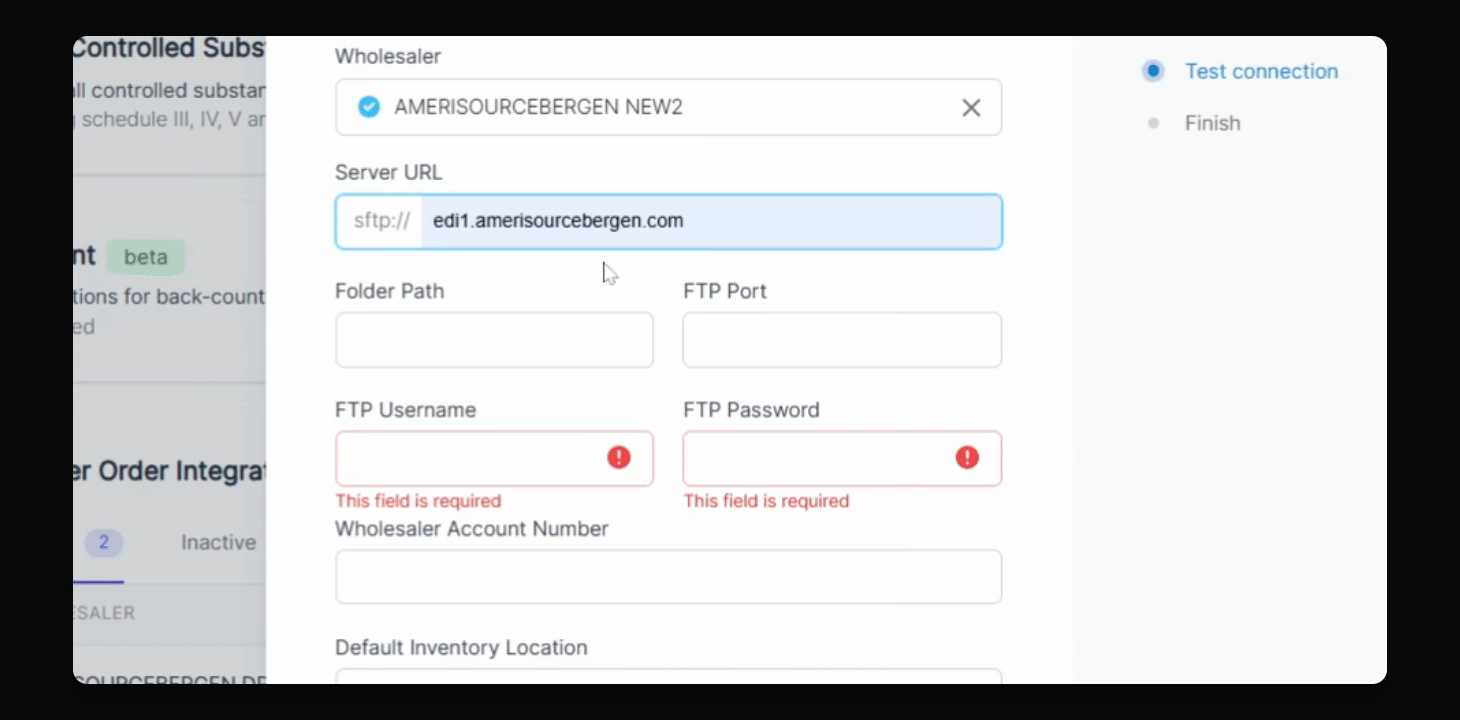The width and height of the screenshot is (1460, 720).
Task: Click the FTP Password label
Action: coord(752,410)
